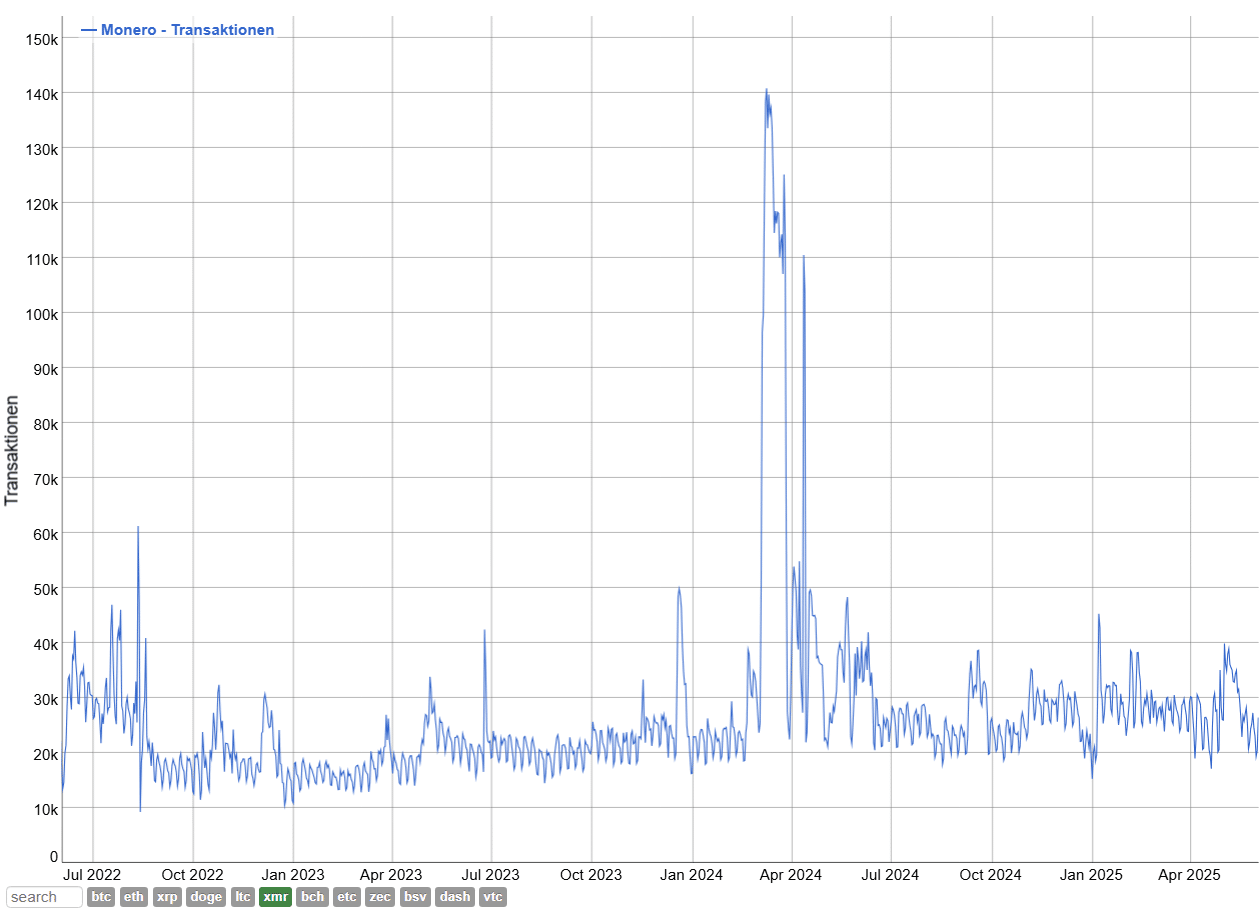This screenshot has height=912, width=1260.
Task: Click the Monero - Transaktionen legend label
Action: (187, 30)
